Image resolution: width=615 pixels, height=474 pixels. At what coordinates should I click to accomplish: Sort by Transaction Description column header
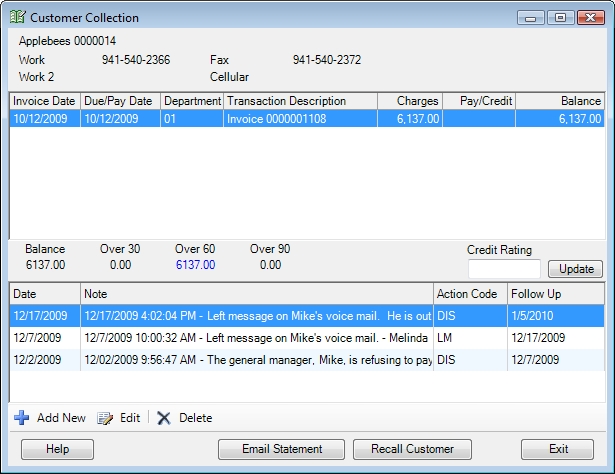[300, 101]
